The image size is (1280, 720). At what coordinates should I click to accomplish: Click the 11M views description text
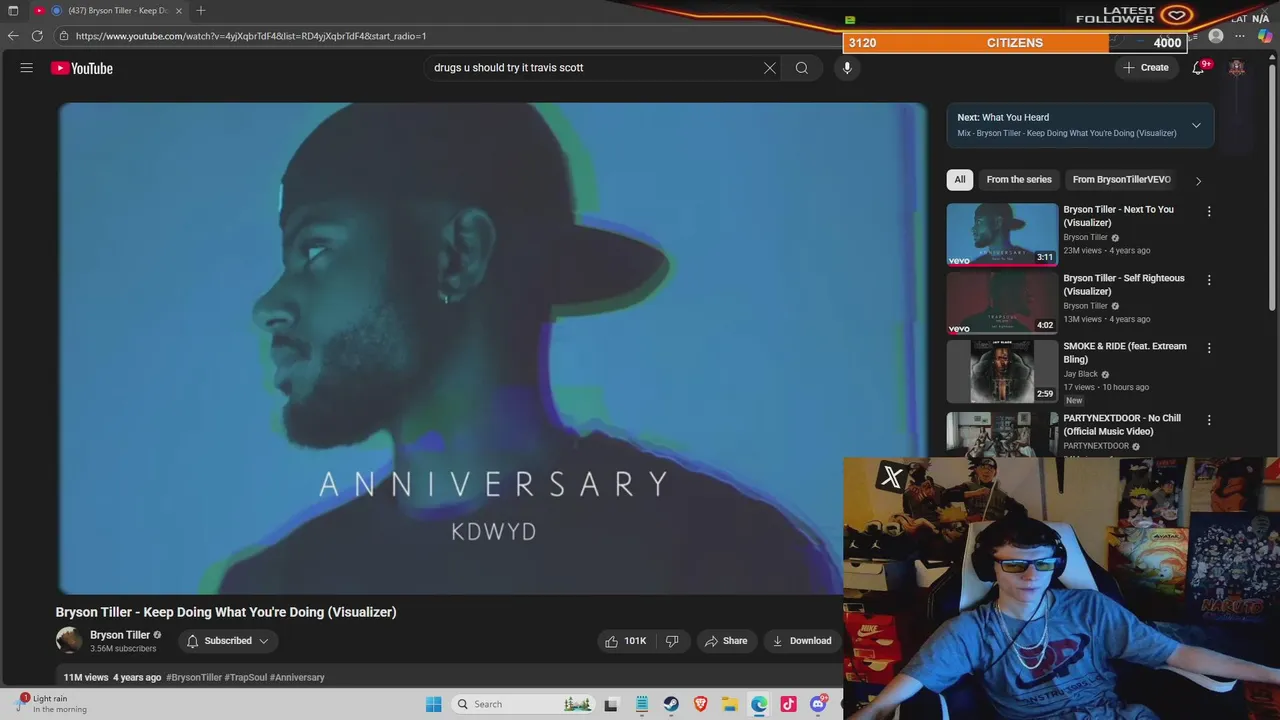(x=85, y=677)
